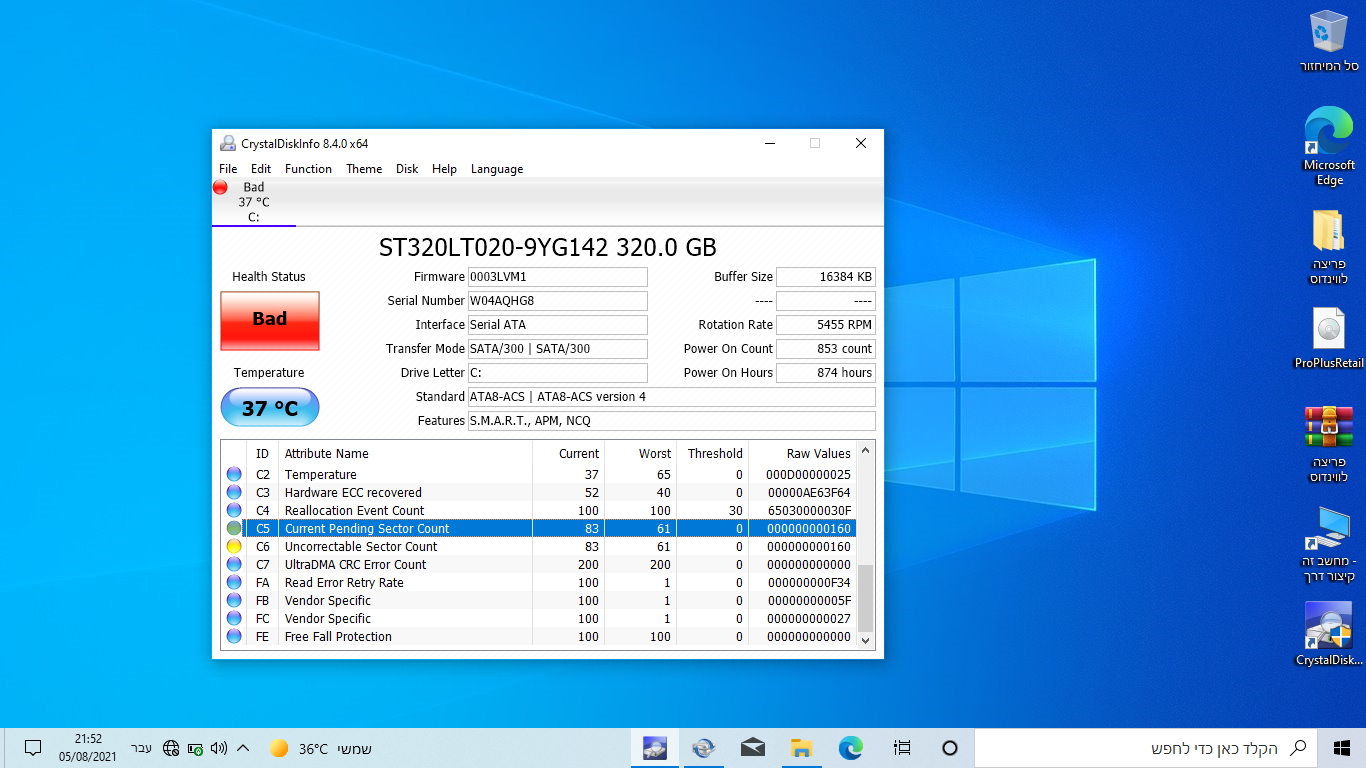Click the CrystalDiskInfo title bar icon
The width and height of the screenshot is (1366, 768).
[x=229, y=143]
